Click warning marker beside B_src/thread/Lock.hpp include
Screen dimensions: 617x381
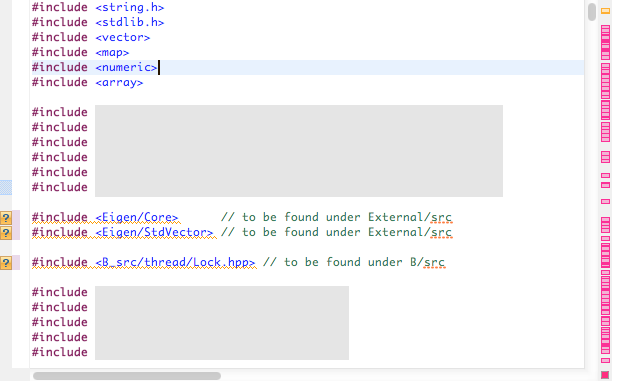[x=6, y=263]
